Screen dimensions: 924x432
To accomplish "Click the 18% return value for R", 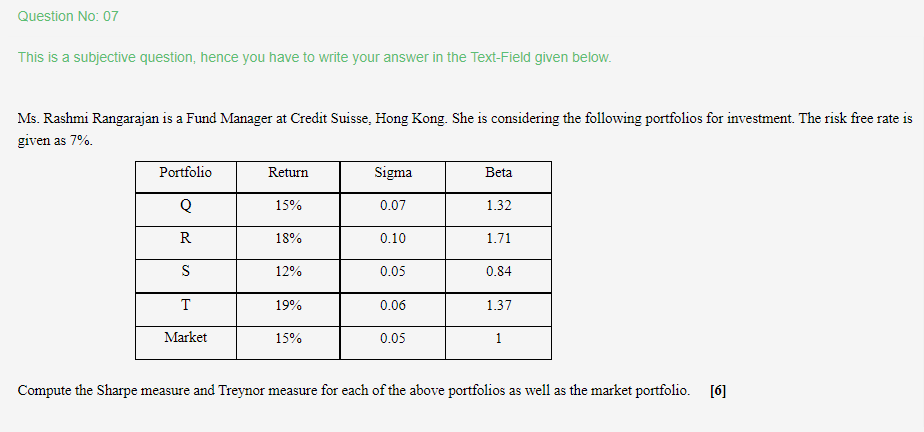I will click(288, 239).
